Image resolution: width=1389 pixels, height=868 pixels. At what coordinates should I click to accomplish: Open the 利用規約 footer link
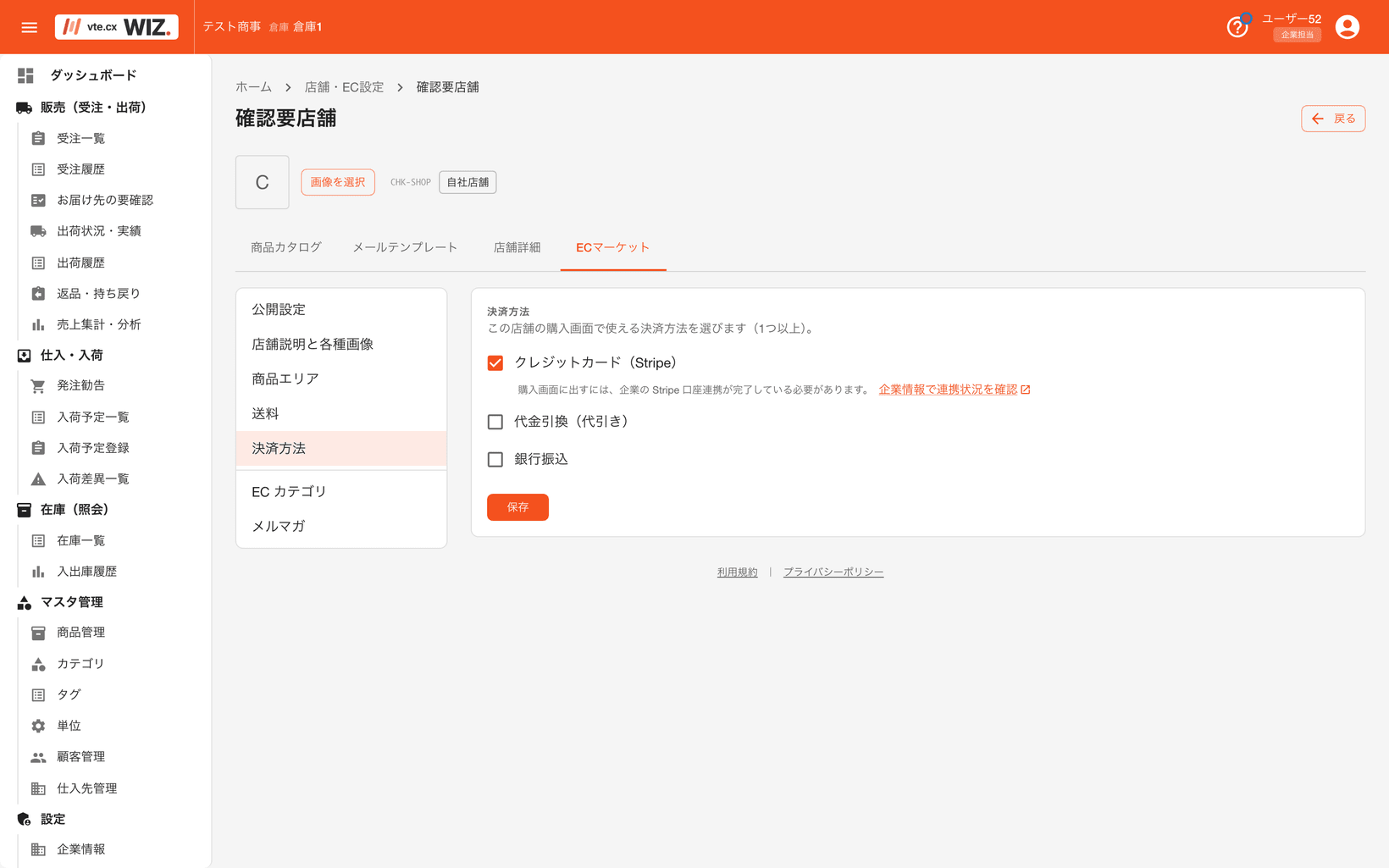[738, 572]
